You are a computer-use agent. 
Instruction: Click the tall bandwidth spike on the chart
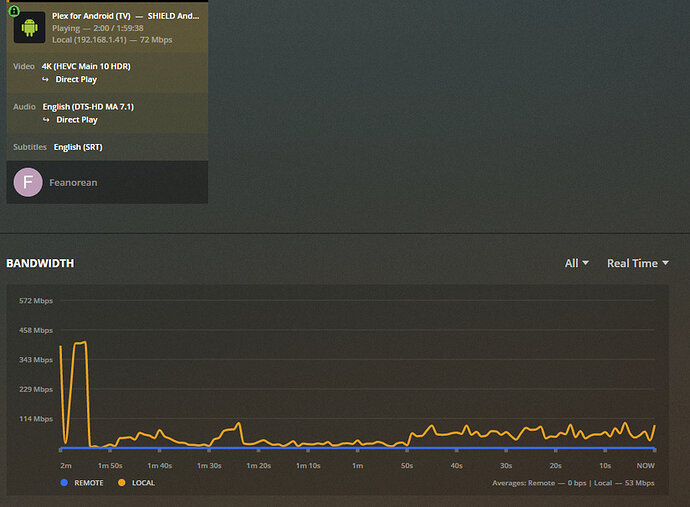(81, 343)
